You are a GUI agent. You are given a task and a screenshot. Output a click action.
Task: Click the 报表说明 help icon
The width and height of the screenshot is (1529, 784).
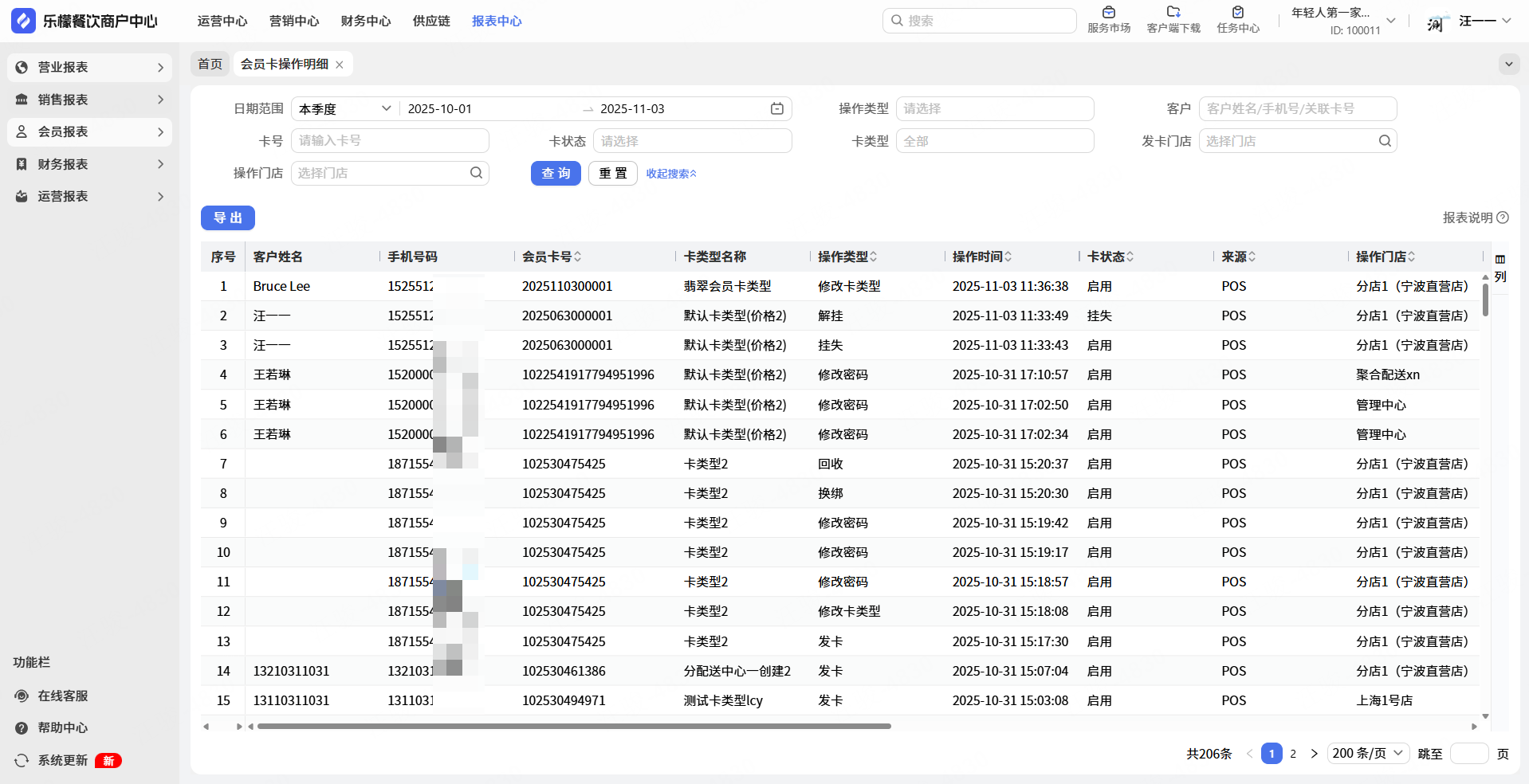click(x=1503, y=218)
